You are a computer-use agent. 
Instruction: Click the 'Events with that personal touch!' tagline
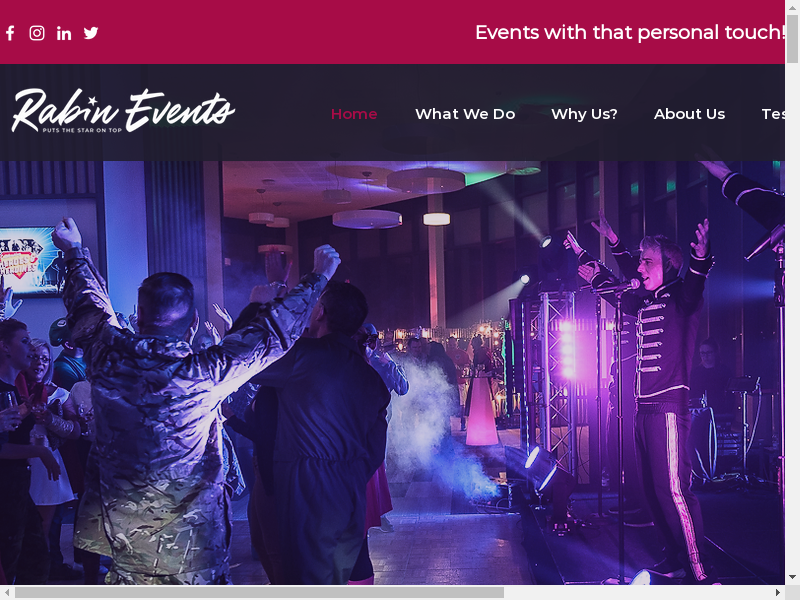click(x=630, y=32)
